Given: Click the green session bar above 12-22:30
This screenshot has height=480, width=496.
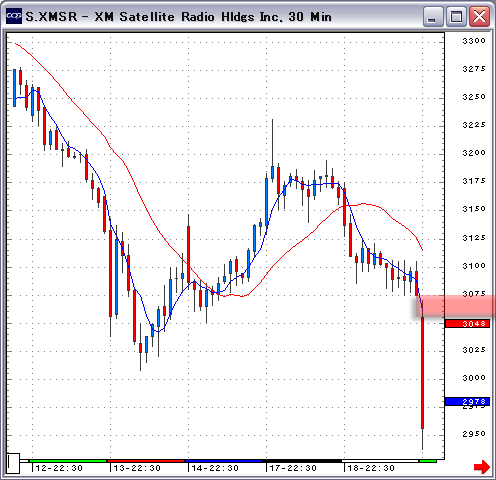Looking at the screenshot, I should click(x=68, y=461).
